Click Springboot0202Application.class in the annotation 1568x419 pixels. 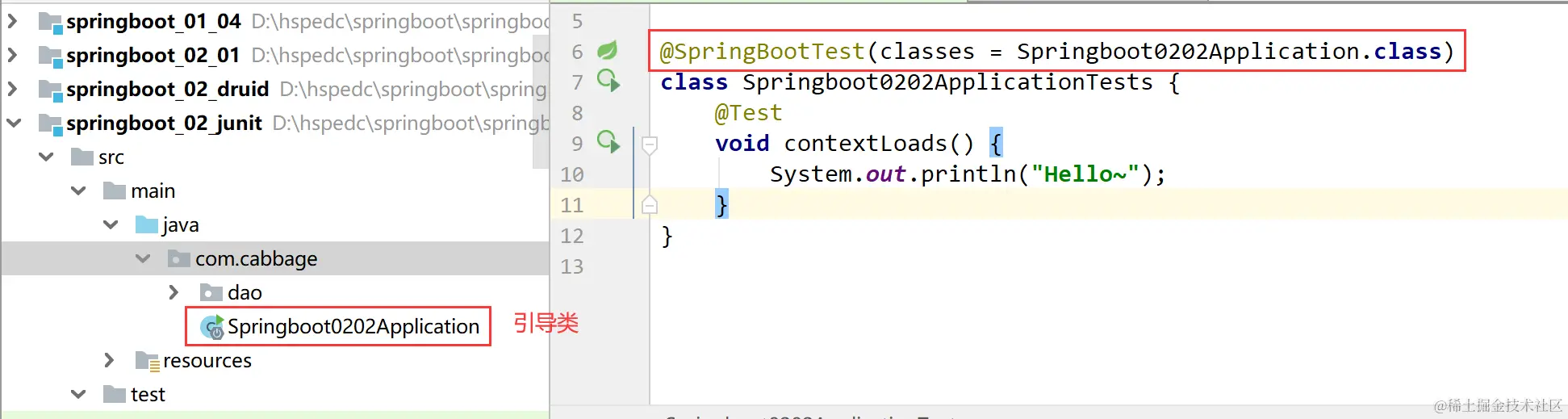(1229, 52)
